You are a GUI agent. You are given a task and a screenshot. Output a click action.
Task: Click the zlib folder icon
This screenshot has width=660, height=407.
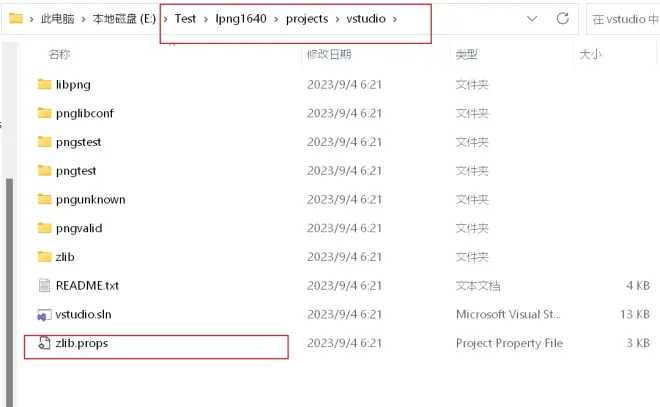click(x=44, y=256)
